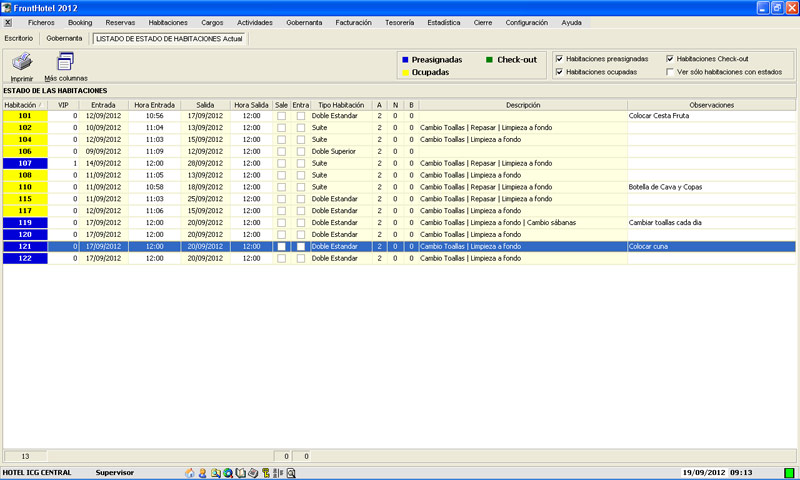Switch to the Escritorio tab
Screen dimensions: 800x480
point(19,38)
